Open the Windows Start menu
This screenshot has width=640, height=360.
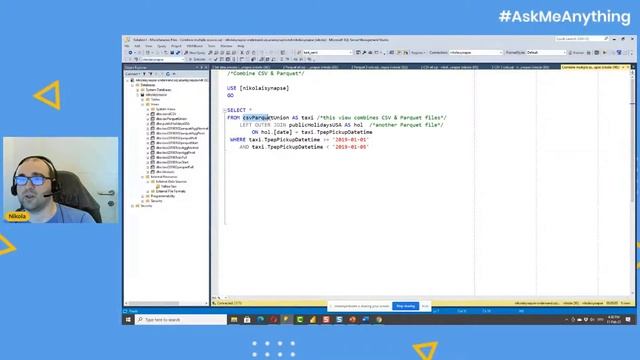(x=128, y=320)
